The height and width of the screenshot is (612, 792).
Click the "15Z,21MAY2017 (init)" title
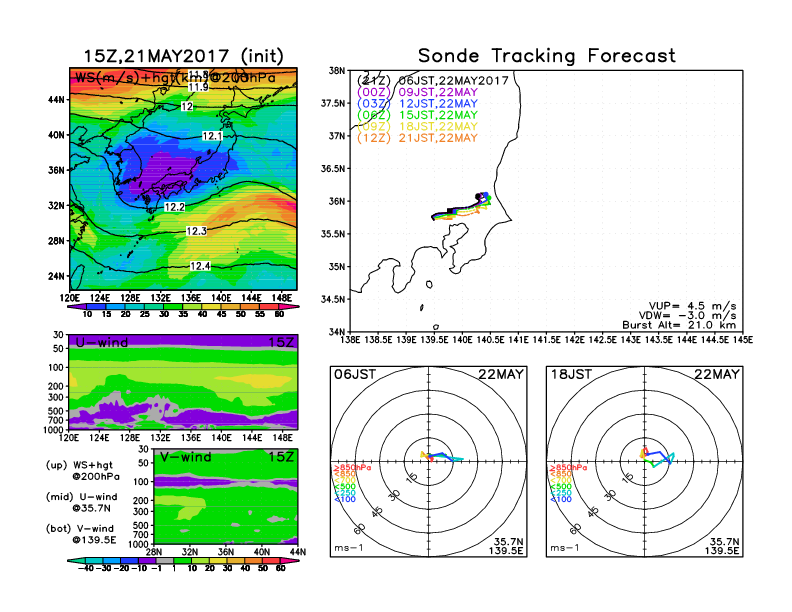click(x=183, y=56)
